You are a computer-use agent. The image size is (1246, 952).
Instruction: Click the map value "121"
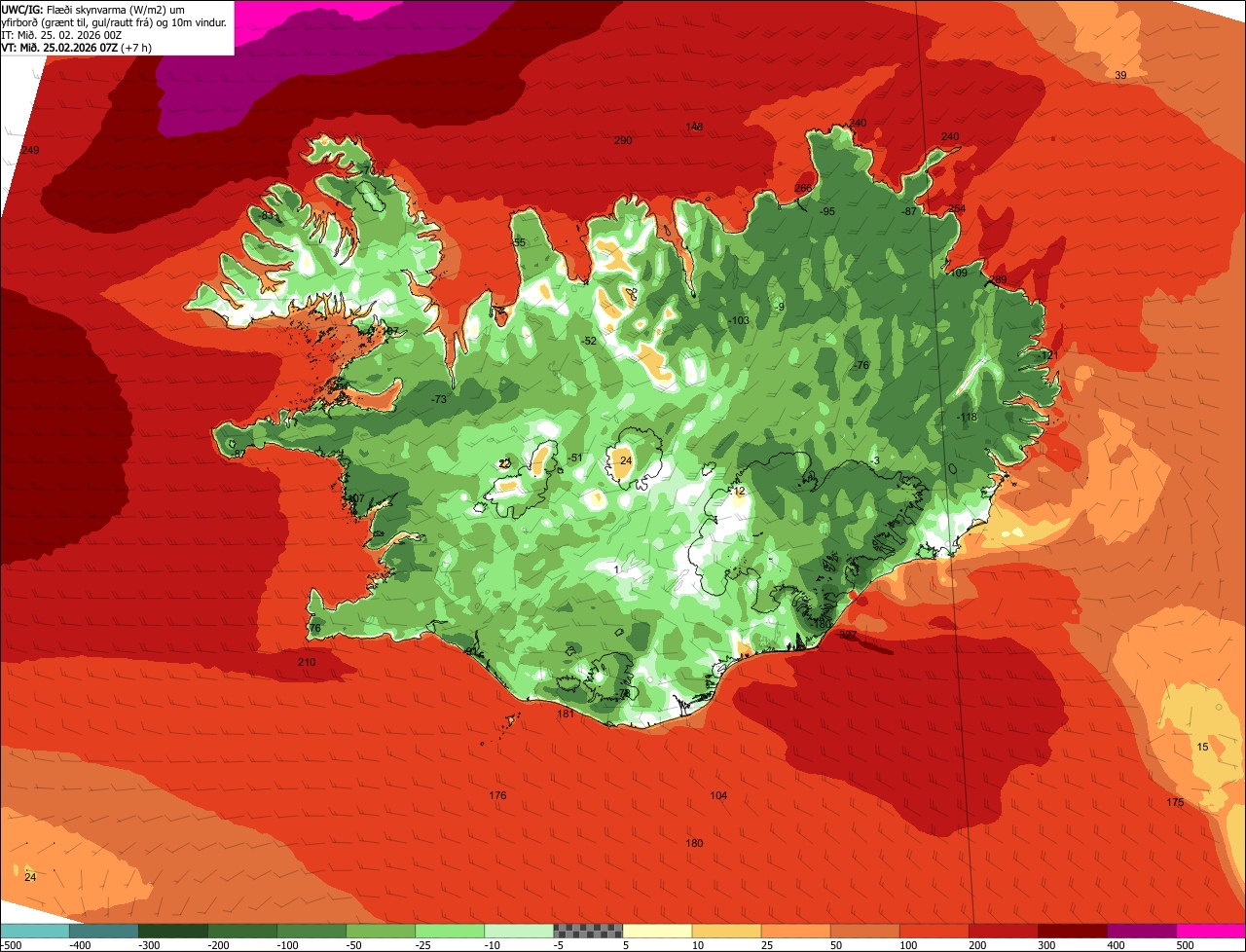pos(1049,356)
